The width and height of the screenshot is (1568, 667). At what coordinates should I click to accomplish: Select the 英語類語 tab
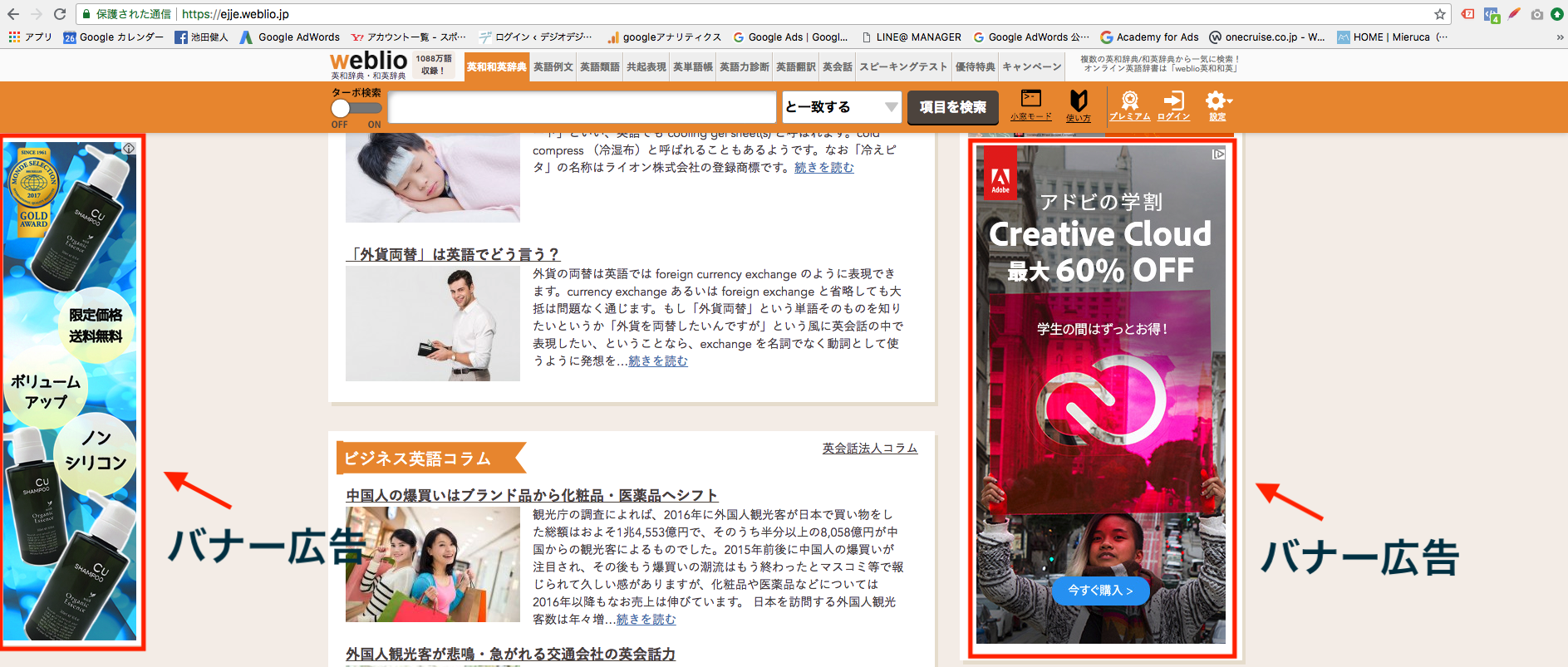pyautogui.click(x=600, y=66)
